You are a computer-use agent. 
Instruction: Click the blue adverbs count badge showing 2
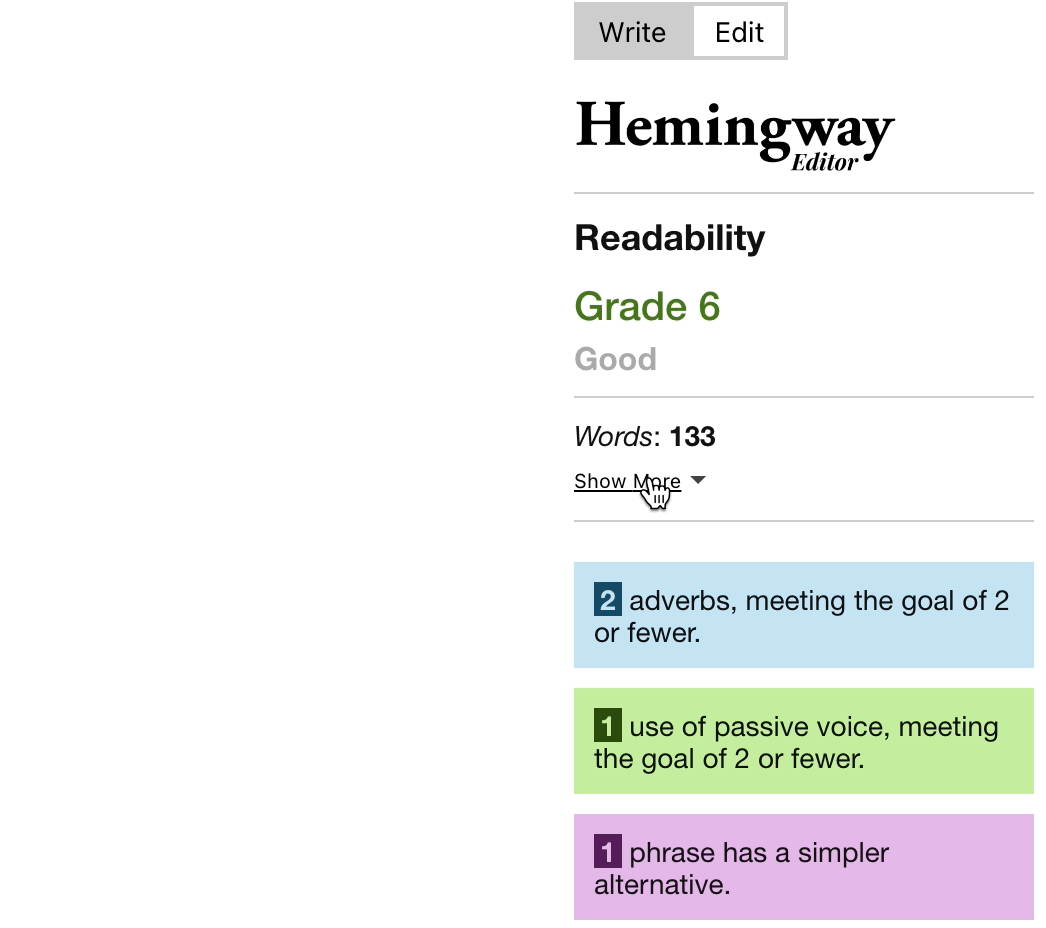click(x=606, y=600)
